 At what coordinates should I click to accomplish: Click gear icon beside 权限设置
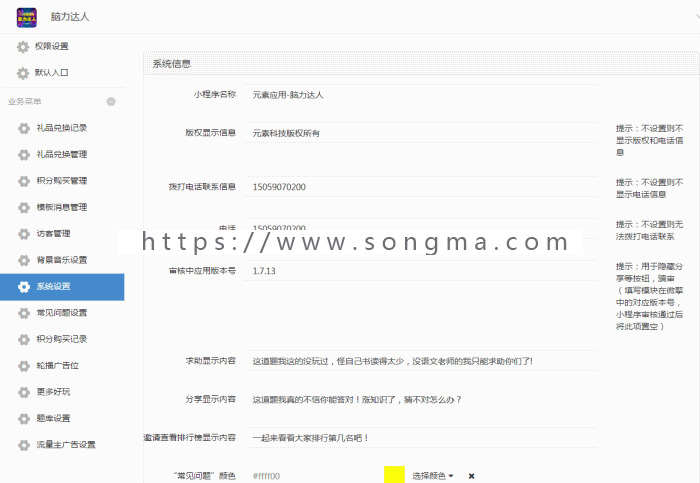click(x=23, y=46)
